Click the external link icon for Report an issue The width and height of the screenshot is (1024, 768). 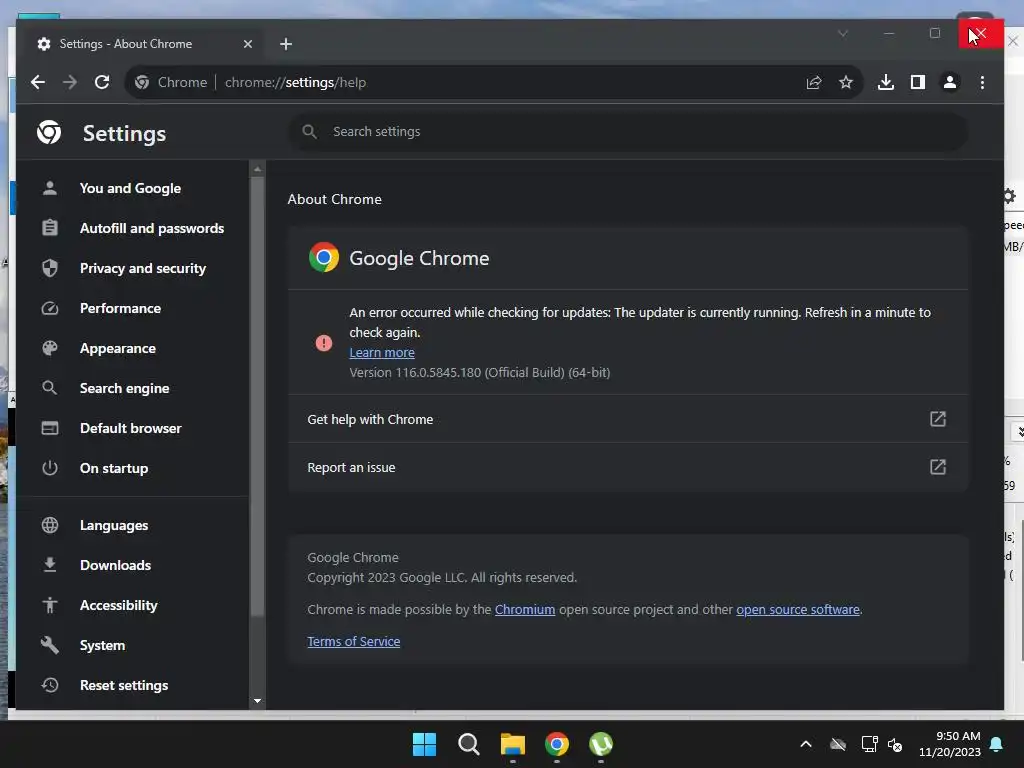tap(938, 467)
